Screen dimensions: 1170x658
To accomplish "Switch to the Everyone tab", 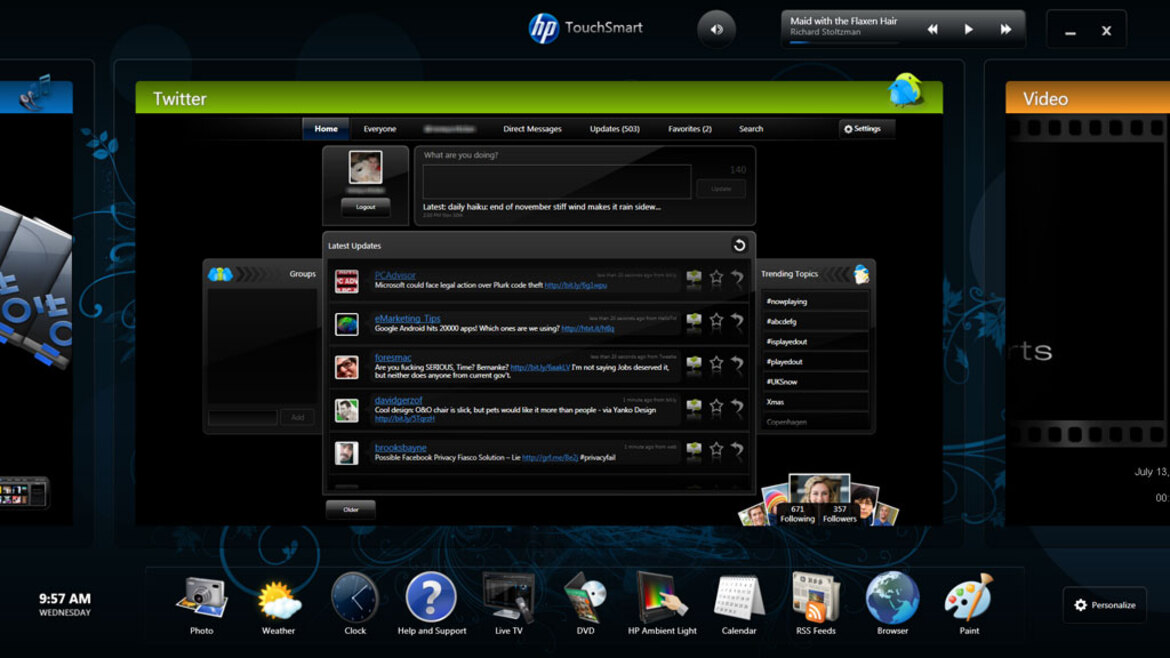I will click(x=380, y=129).
